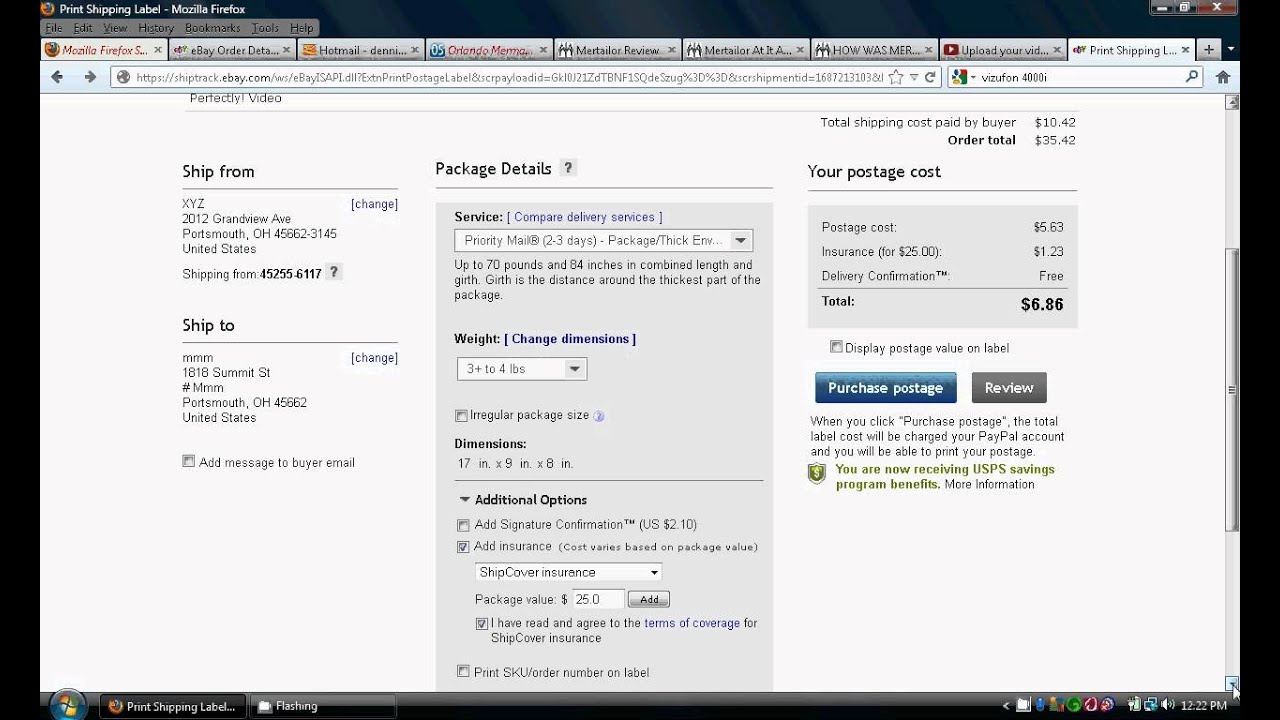Close the Upload your video tab
The width and height of the screenshot is (1280, 720).
tap(1056, 50)
